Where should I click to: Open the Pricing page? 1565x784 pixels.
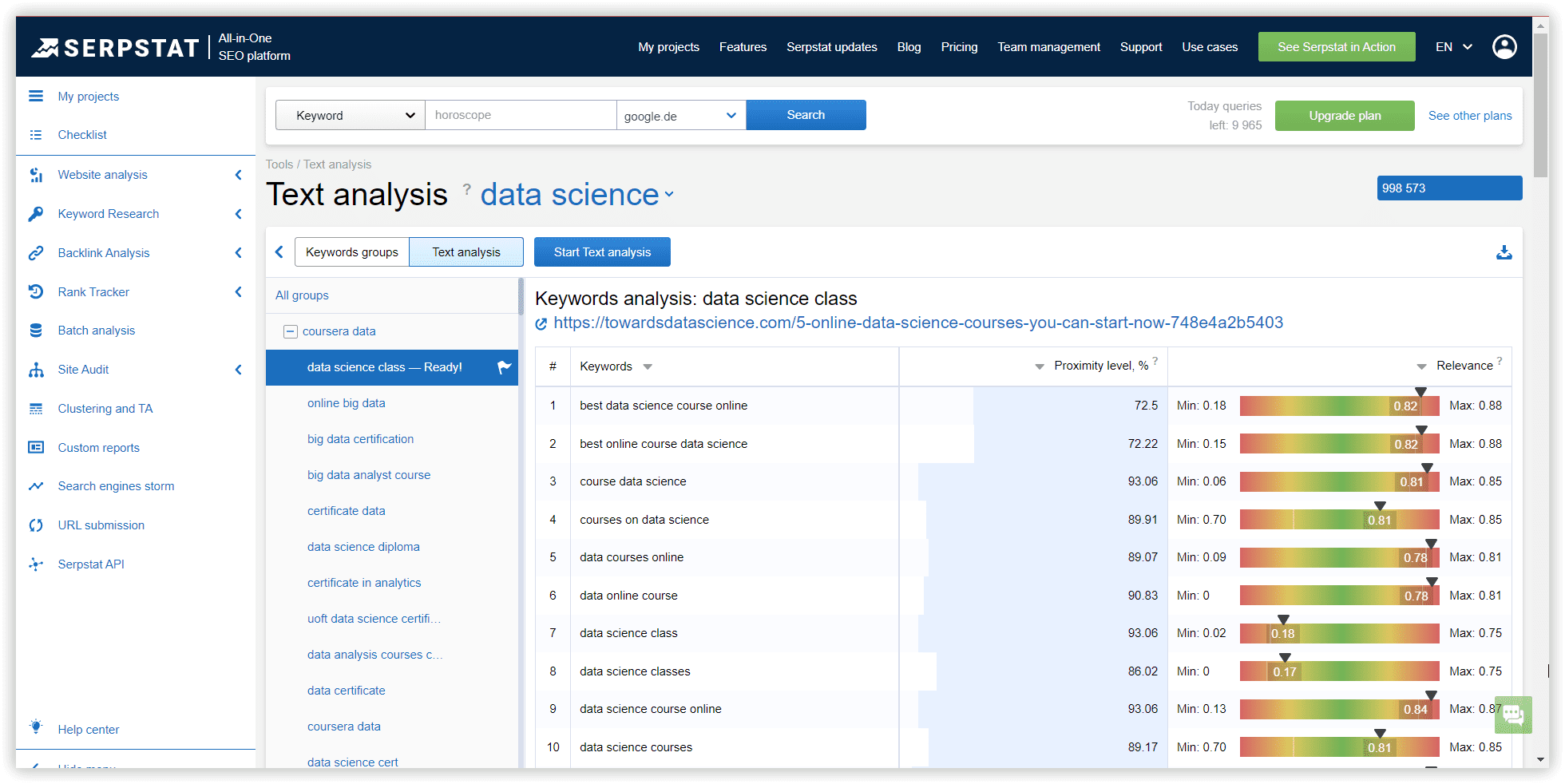point(959,46)
